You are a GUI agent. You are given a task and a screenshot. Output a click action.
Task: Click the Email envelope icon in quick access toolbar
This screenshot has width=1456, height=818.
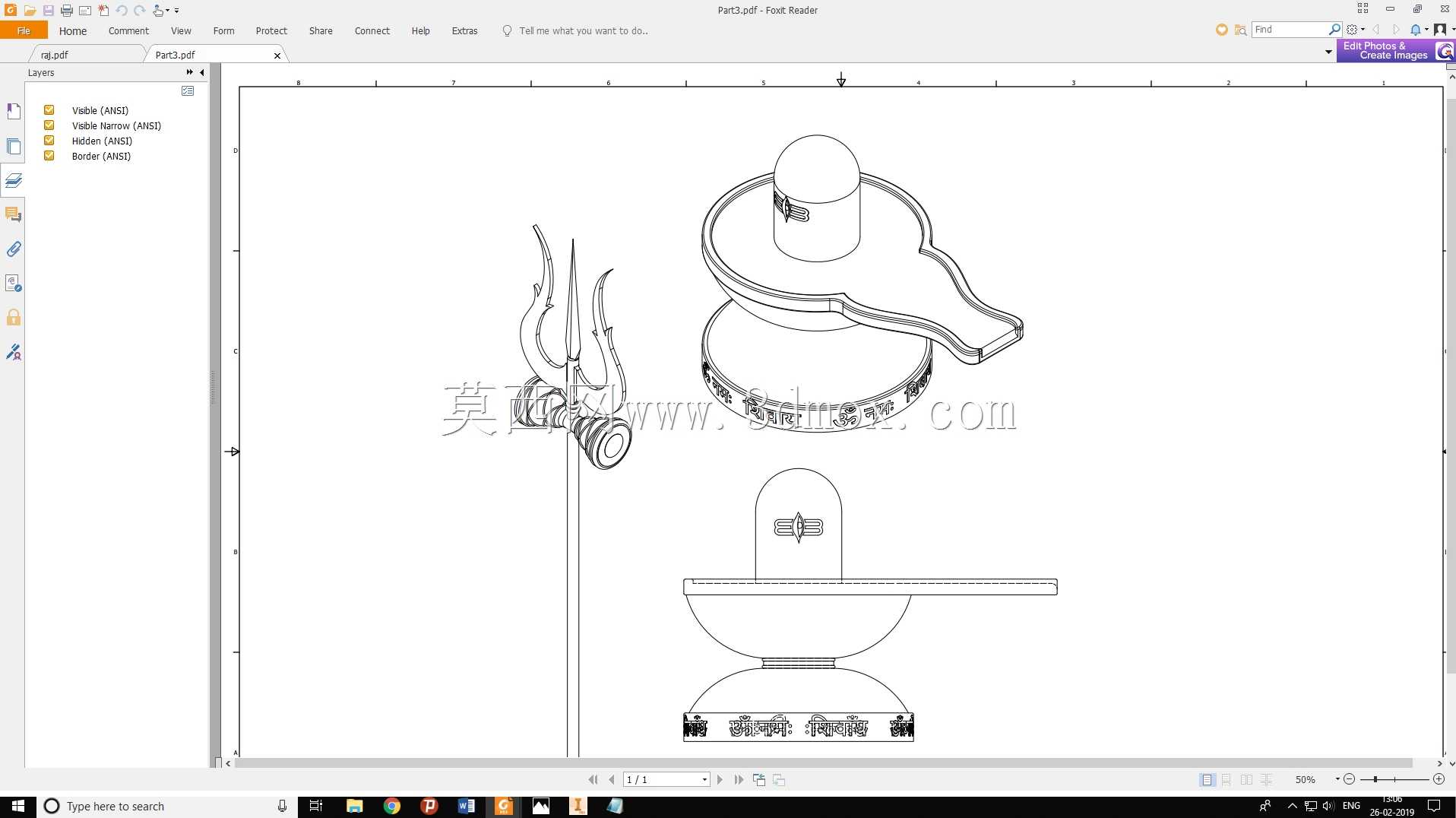click(x=85, y=11)
